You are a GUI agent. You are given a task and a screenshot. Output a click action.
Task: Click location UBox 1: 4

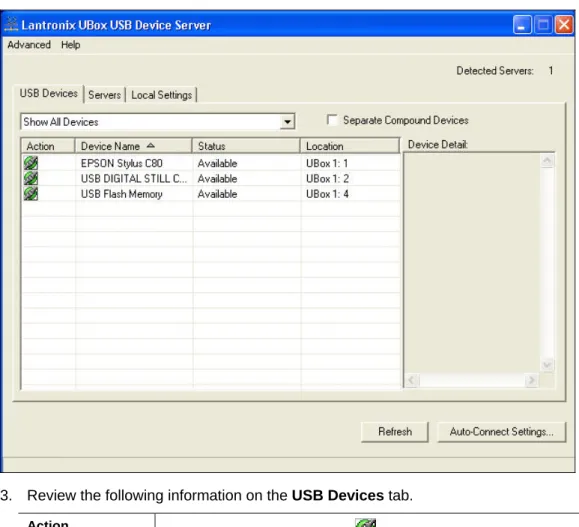pos(327,194)
